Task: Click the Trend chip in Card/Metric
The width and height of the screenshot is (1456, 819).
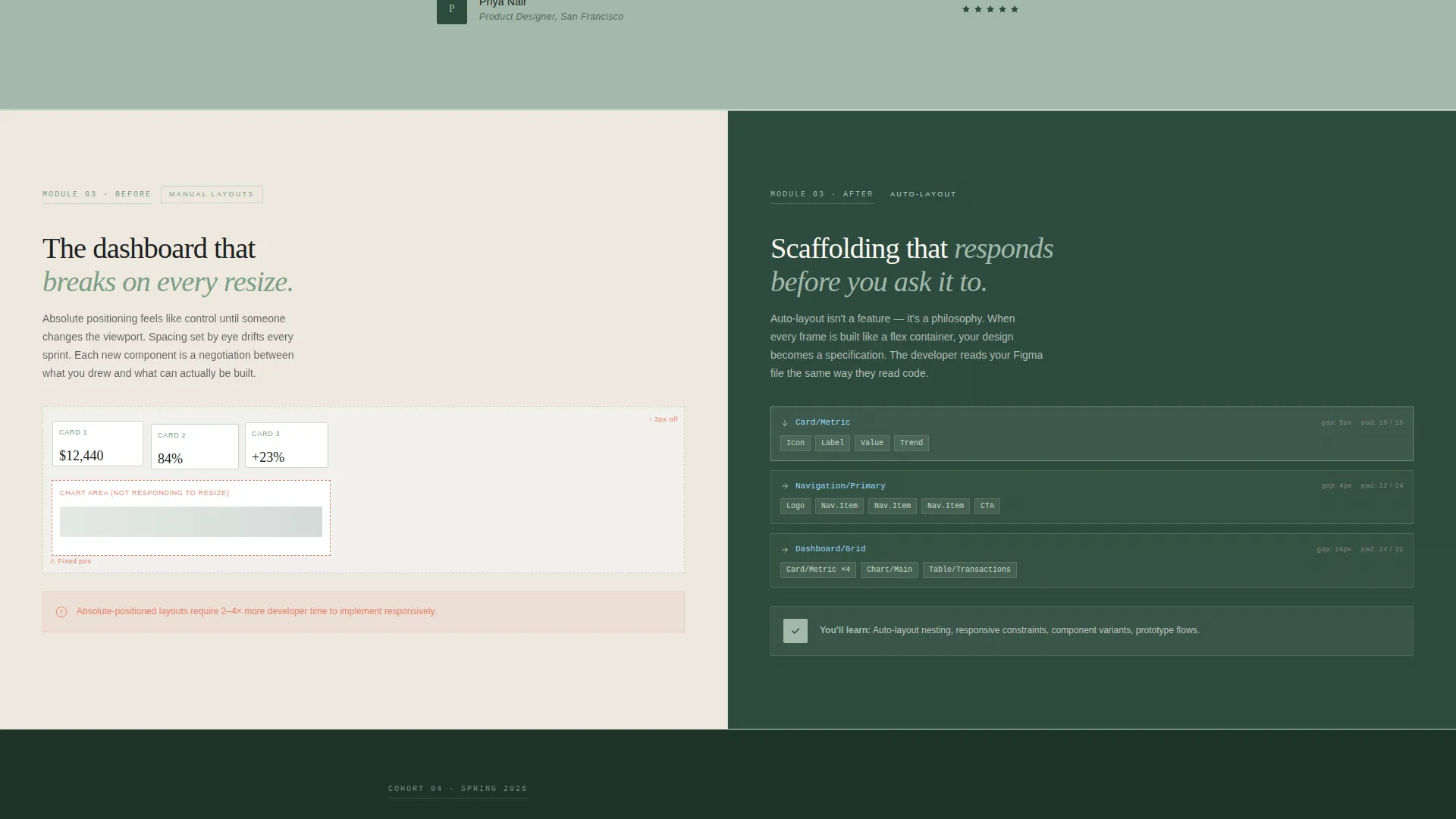Action: click(x=912, y=443)
